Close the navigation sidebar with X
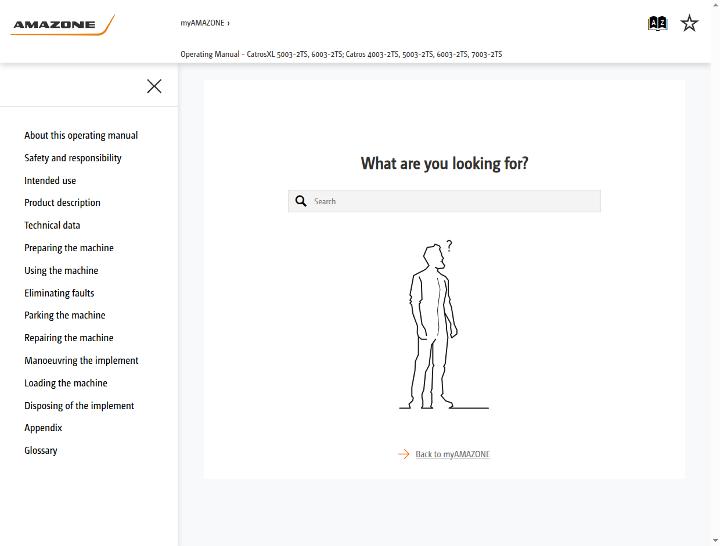The image size is (720, 546). pos(154,86)
